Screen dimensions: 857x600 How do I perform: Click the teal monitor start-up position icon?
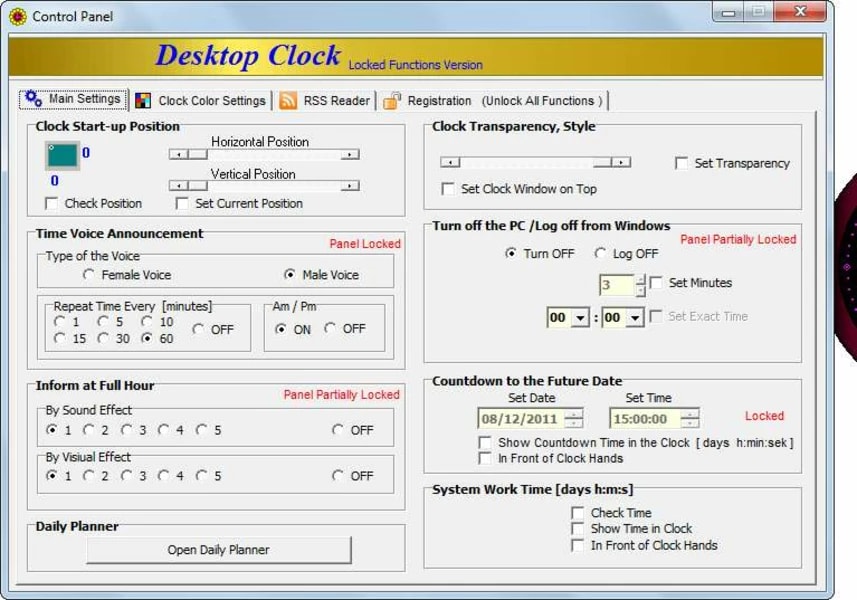point(61,156)
